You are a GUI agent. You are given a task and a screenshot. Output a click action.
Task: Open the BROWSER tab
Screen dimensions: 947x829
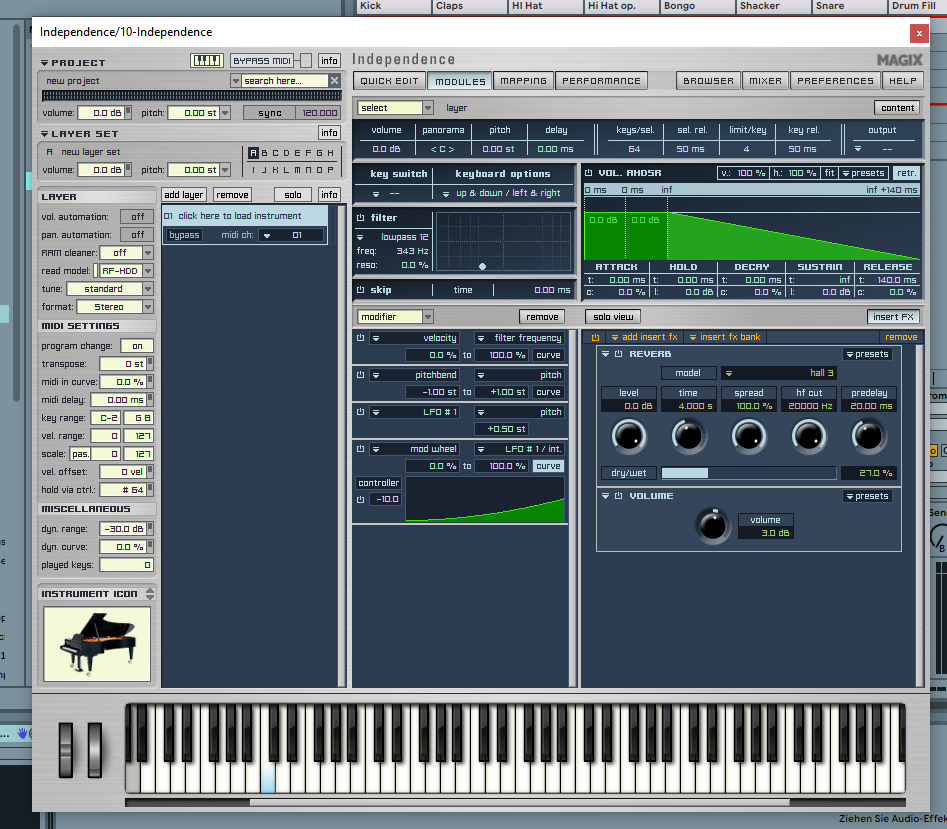(x=708, y=81)
